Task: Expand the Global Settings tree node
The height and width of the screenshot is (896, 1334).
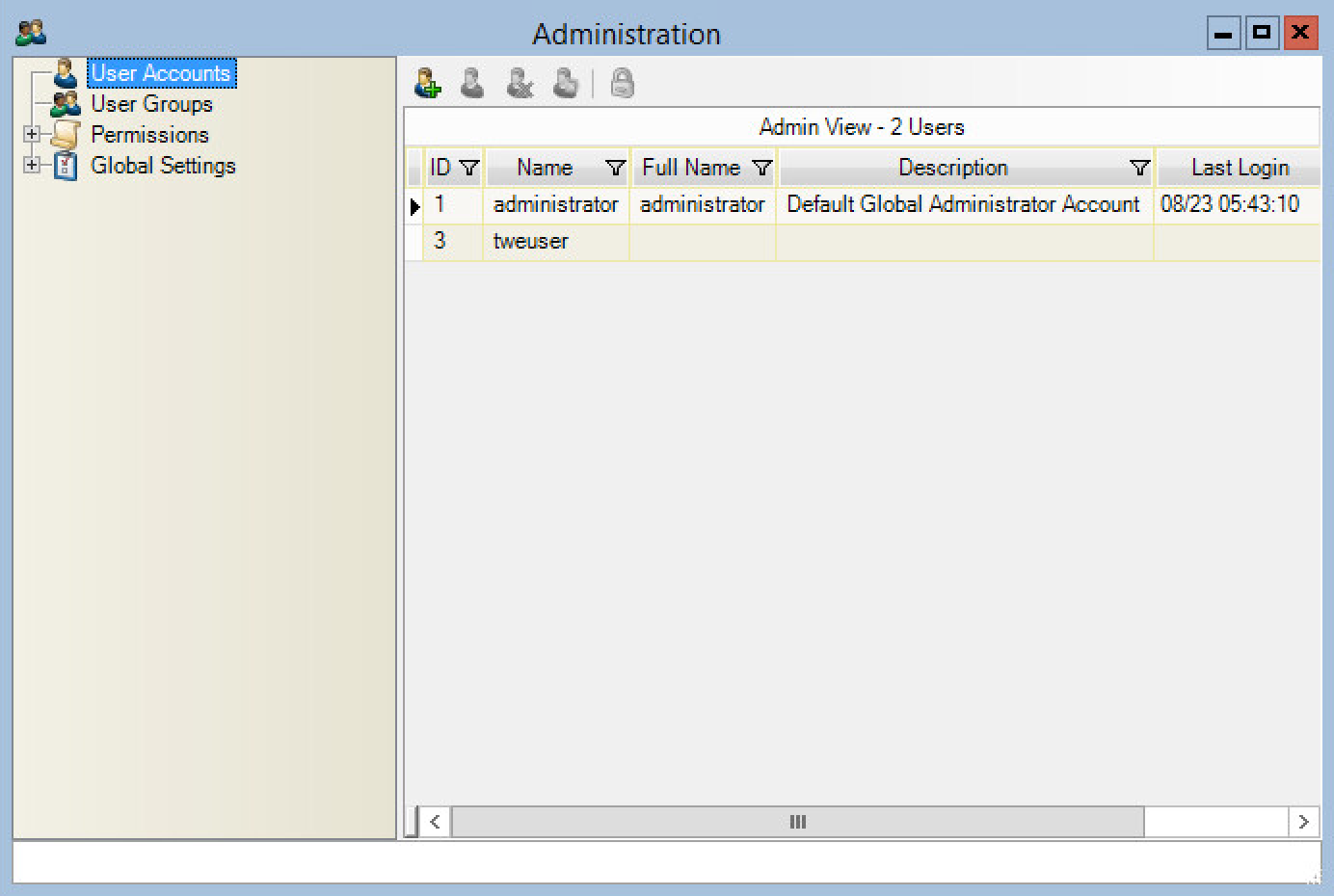Action: coord(32,165)
